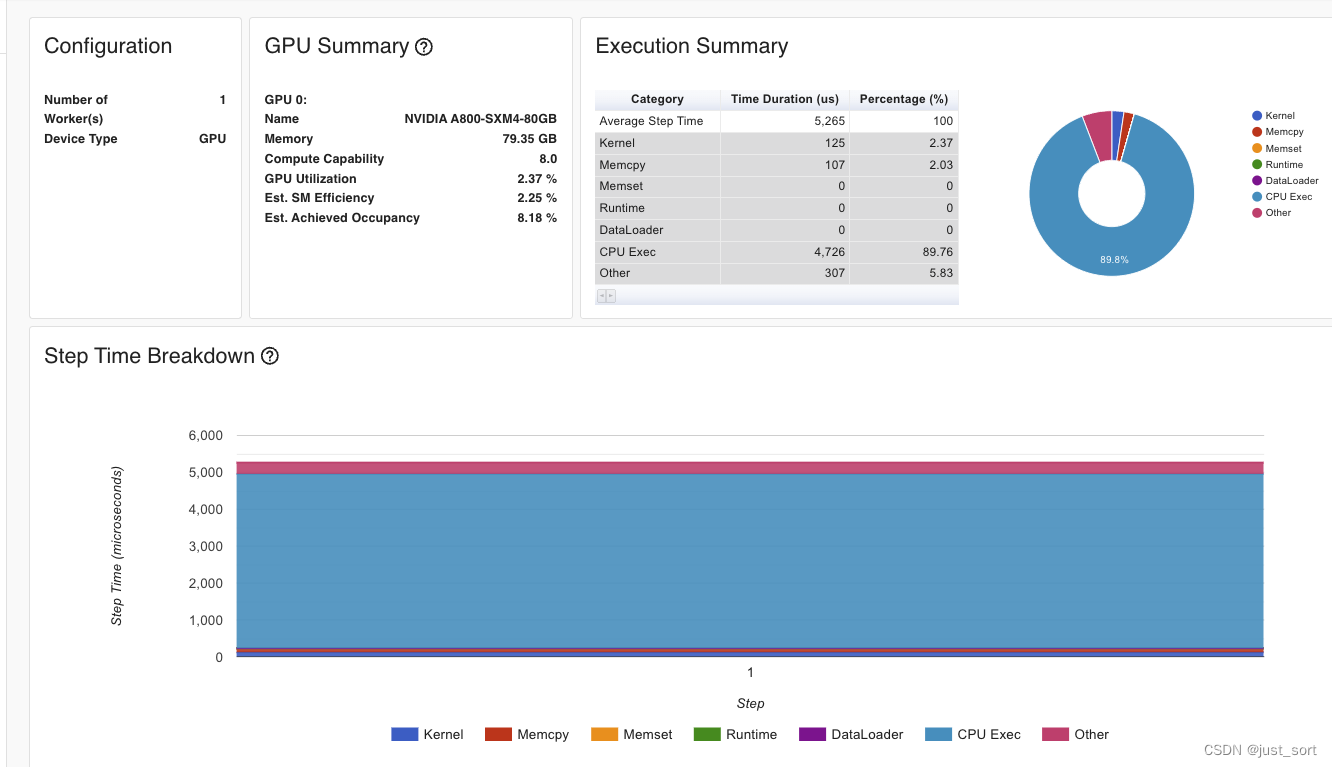Click Memset in Step Time Breakdown legend

(x=632, y=734)
